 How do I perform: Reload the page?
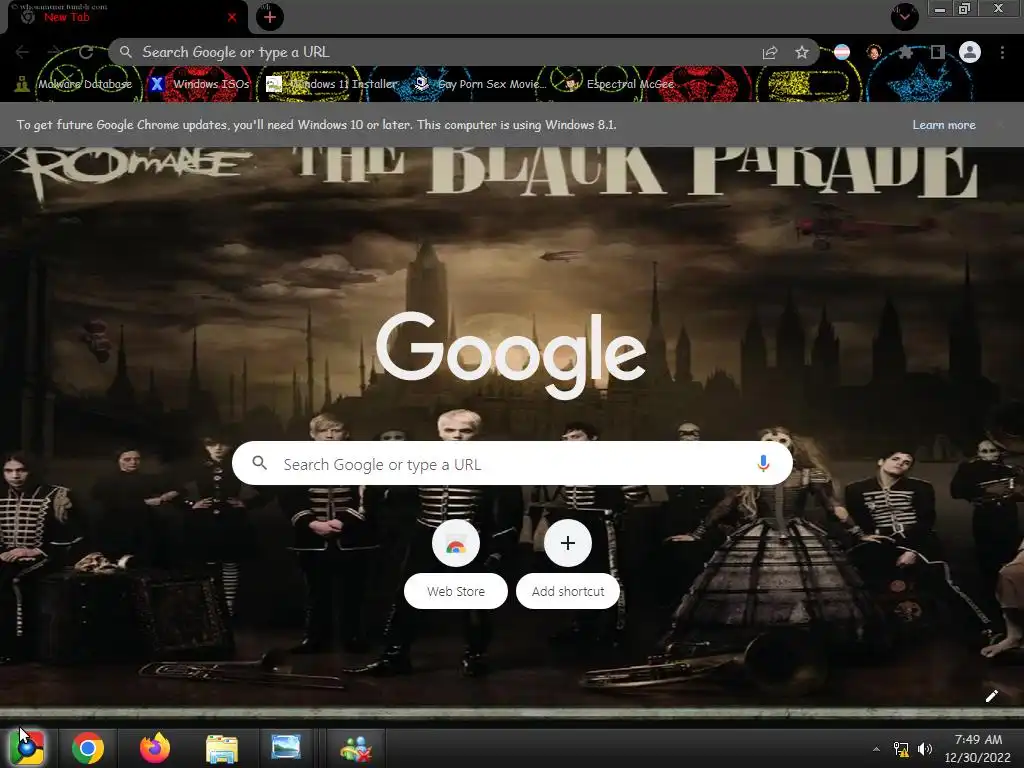(x=86, y=52)
